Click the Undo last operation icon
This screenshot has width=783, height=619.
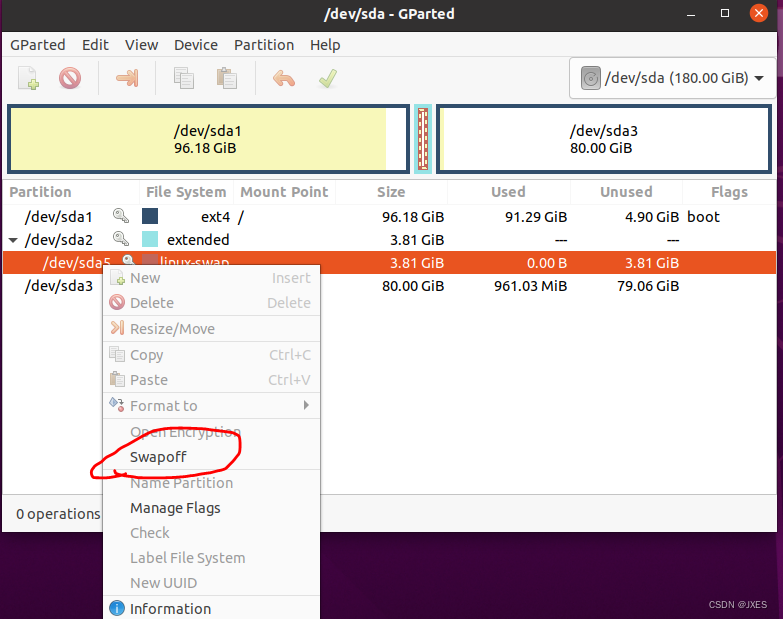284,78
